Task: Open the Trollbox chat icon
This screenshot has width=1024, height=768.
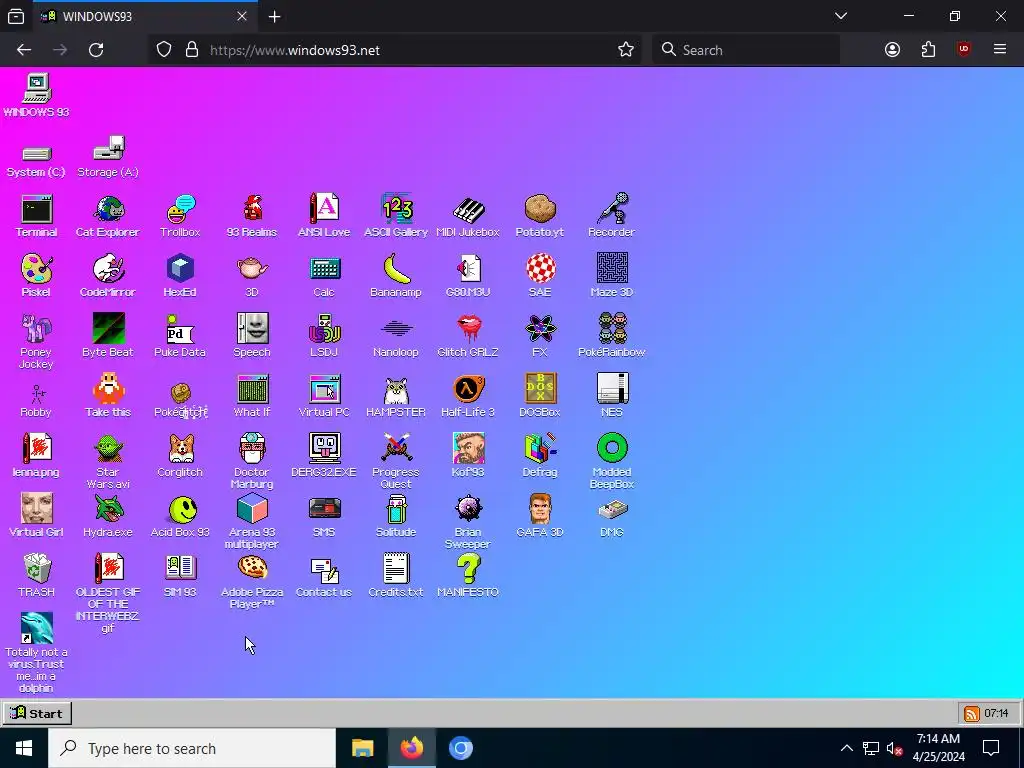Action: click(x=180, y=216)
